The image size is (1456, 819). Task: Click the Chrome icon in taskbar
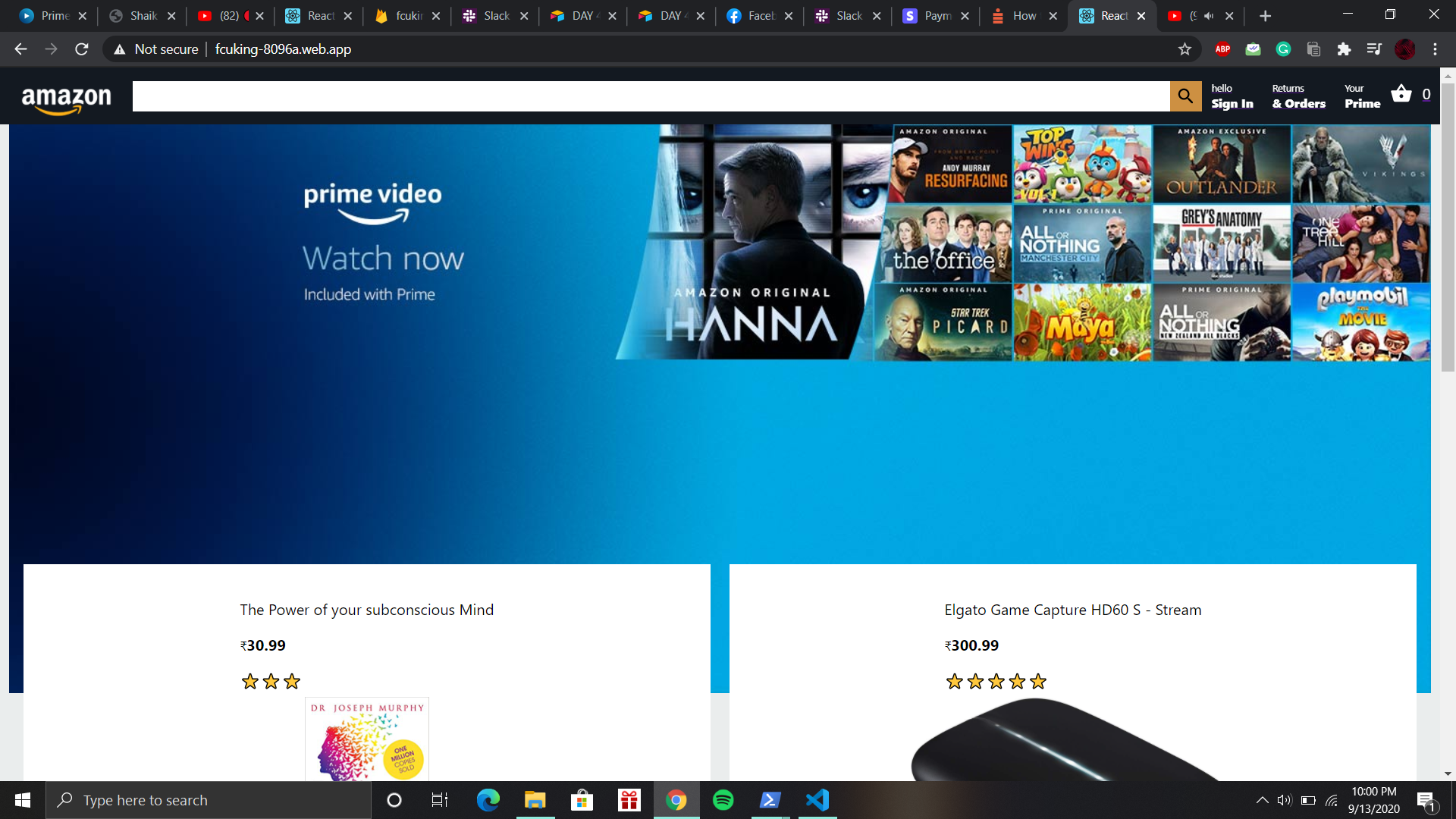coord(676,800)
